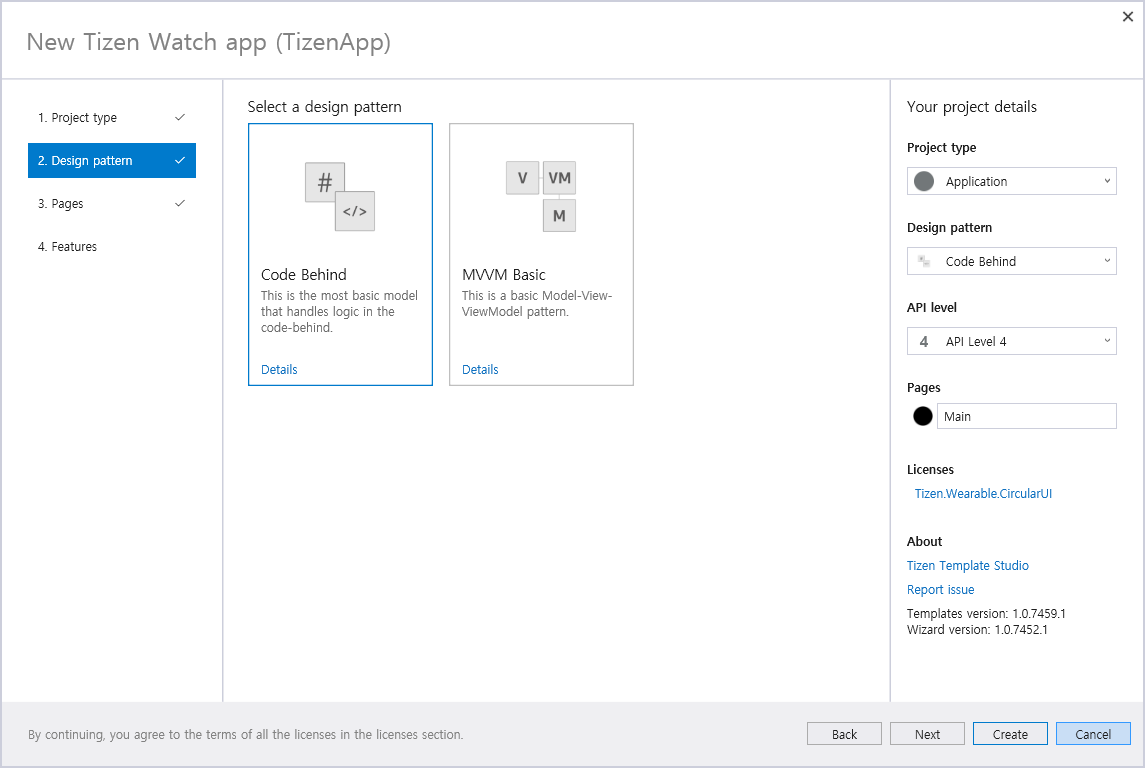Click the API level 4 number icon
The image size is (1145, 768).
[924, 341]
